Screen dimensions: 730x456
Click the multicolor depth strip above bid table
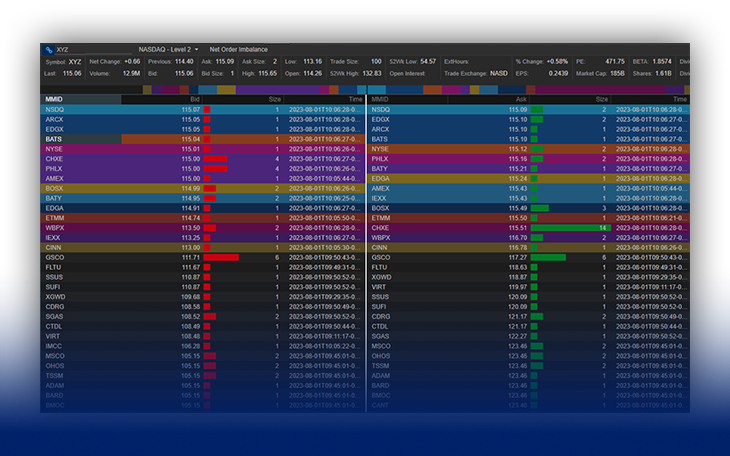[200, 89]
